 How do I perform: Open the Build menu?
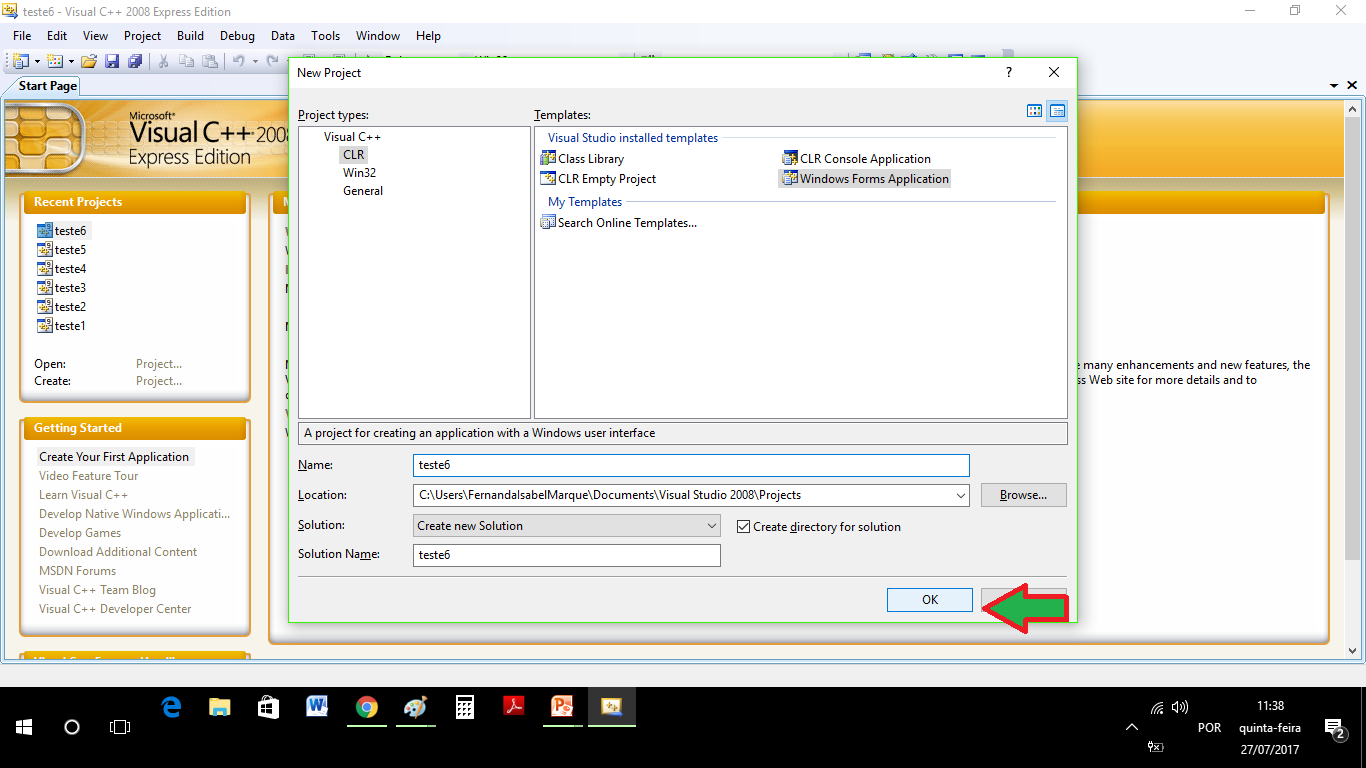click(190, 36)
